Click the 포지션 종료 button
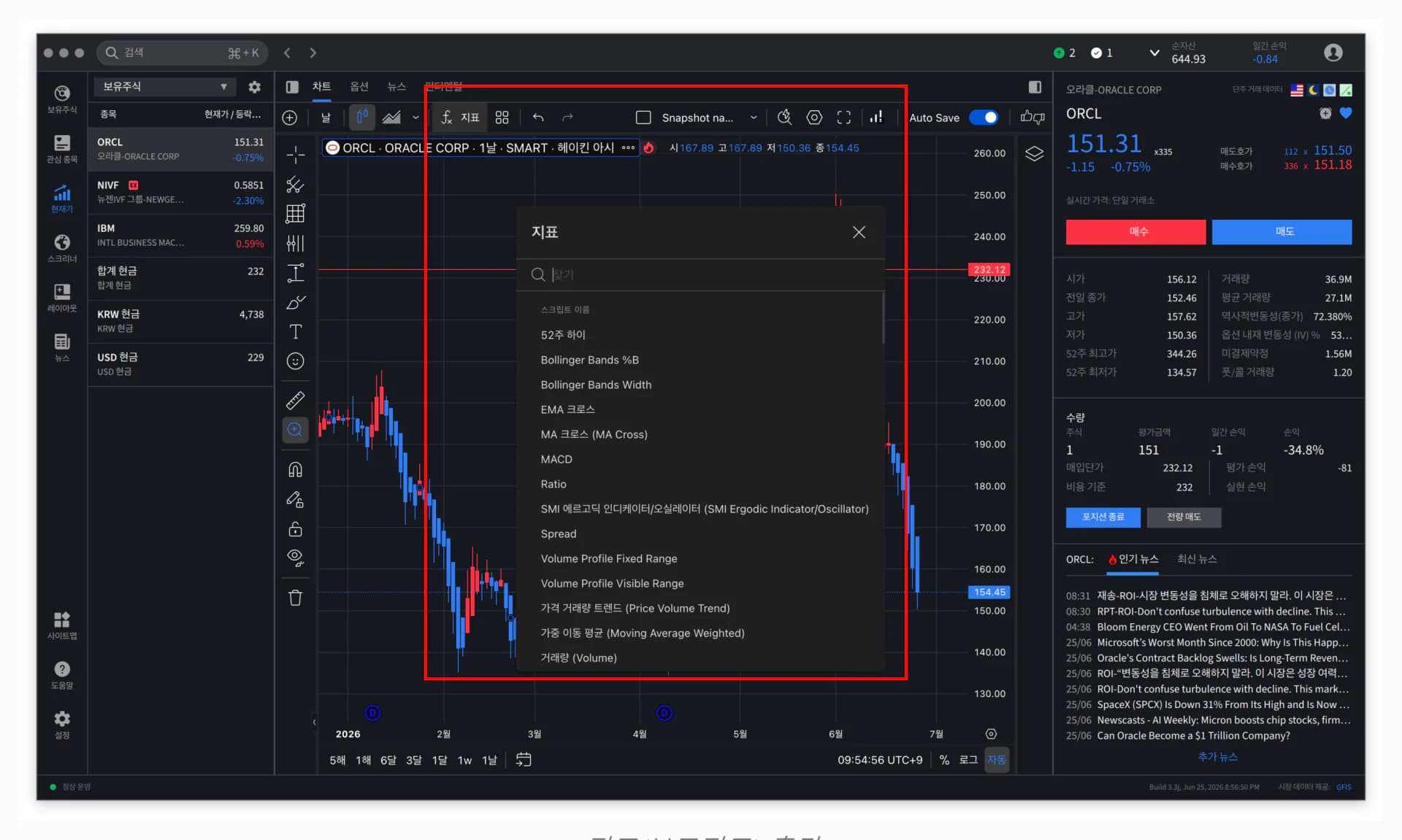This screenshot has width=1402, height=840. tap(1103, 517)
